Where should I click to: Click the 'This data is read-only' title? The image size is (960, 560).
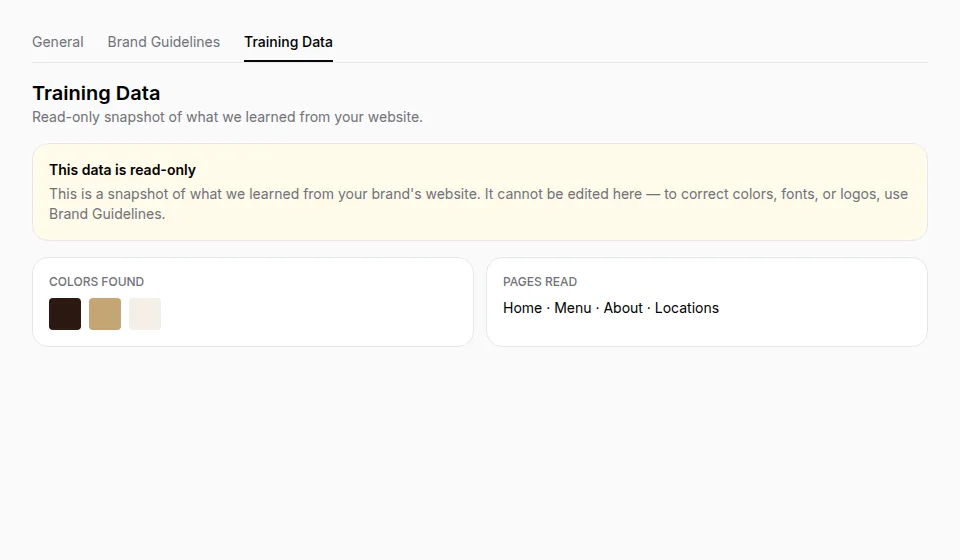[122, 170]
